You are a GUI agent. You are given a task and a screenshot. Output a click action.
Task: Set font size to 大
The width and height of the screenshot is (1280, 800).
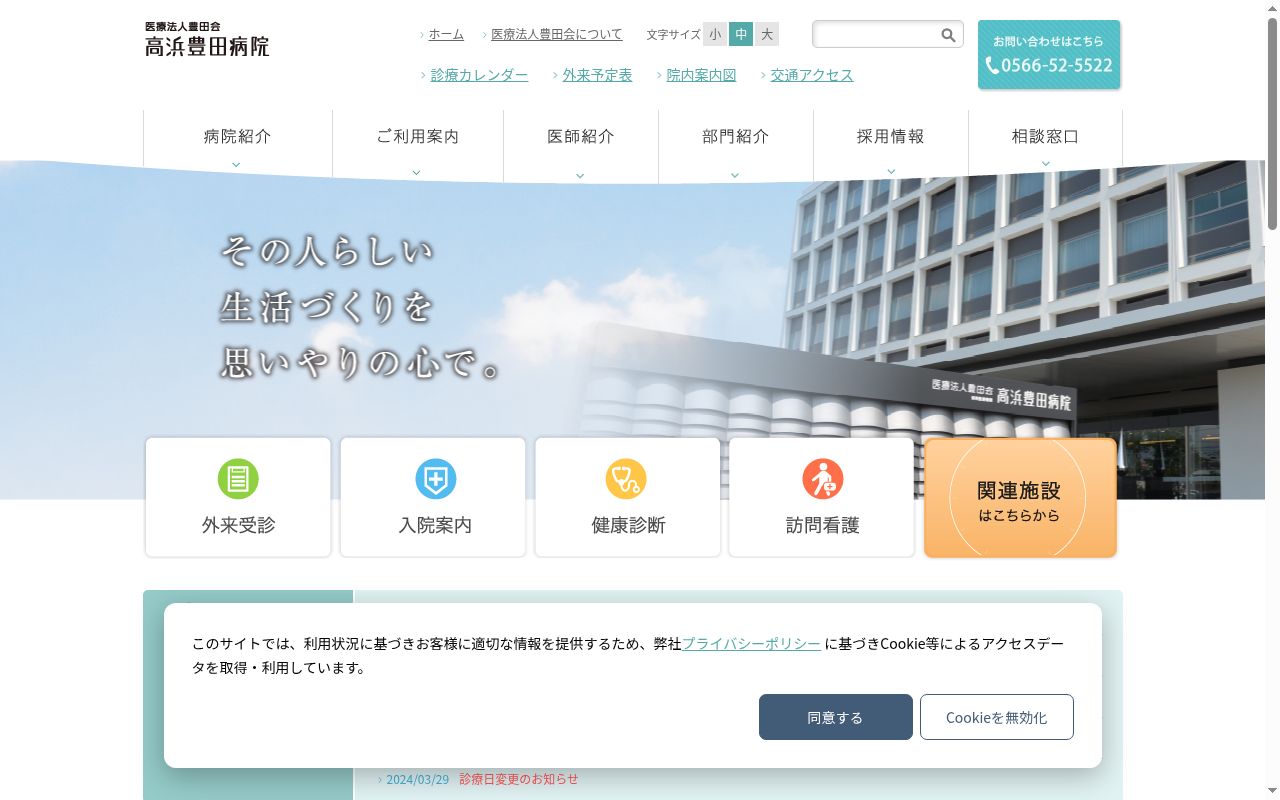(x=767, y=34)
